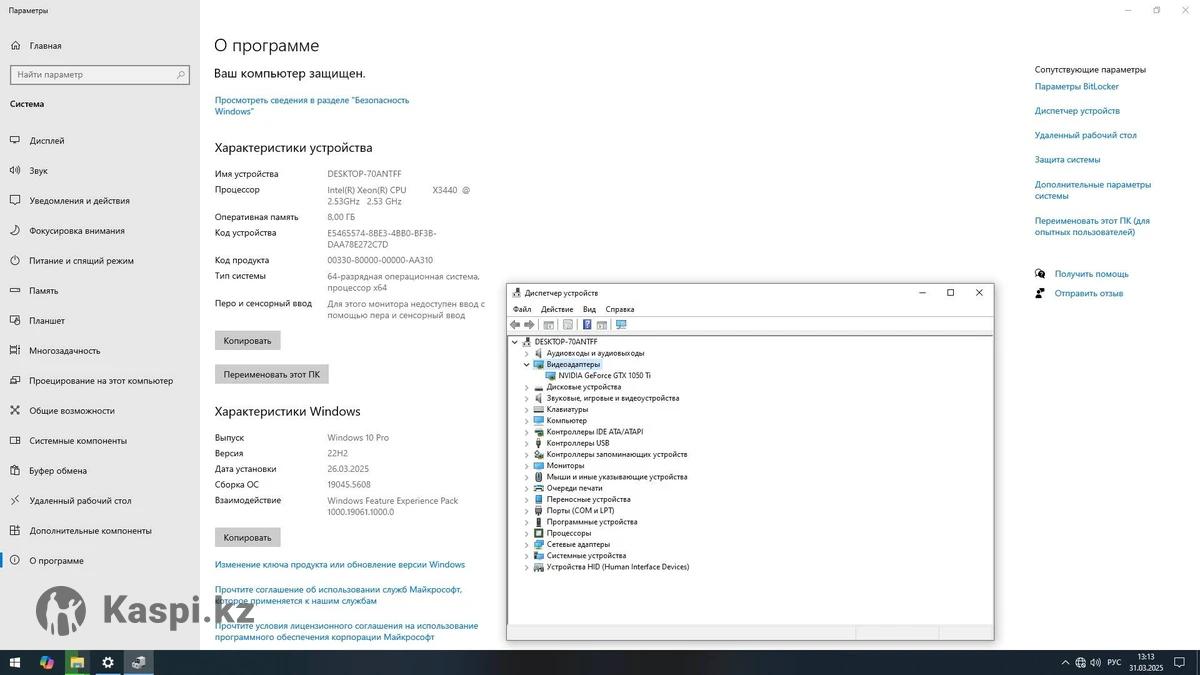Expand the Порты (COM и LPT) node
This screenshot has width=1200, height=675.
[527, 511]
